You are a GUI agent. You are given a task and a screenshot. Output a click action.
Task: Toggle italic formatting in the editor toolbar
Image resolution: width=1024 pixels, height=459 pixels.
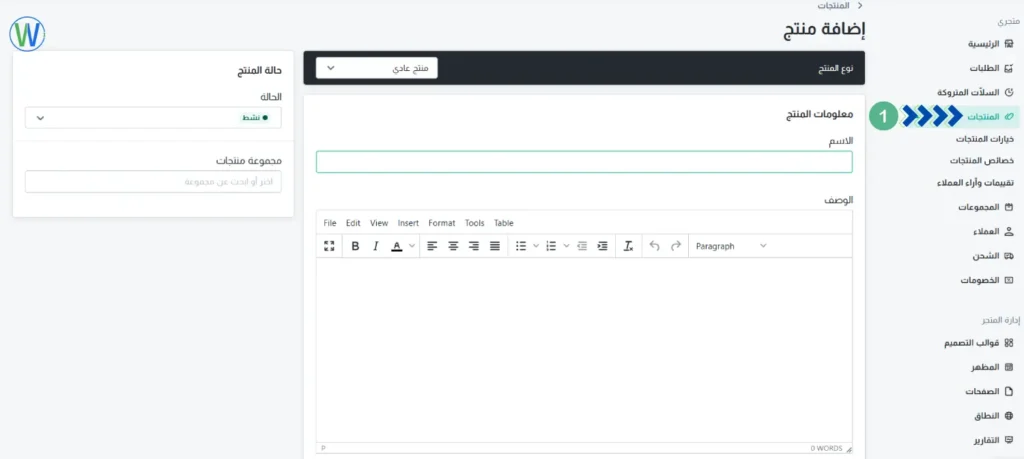[376, 246]
